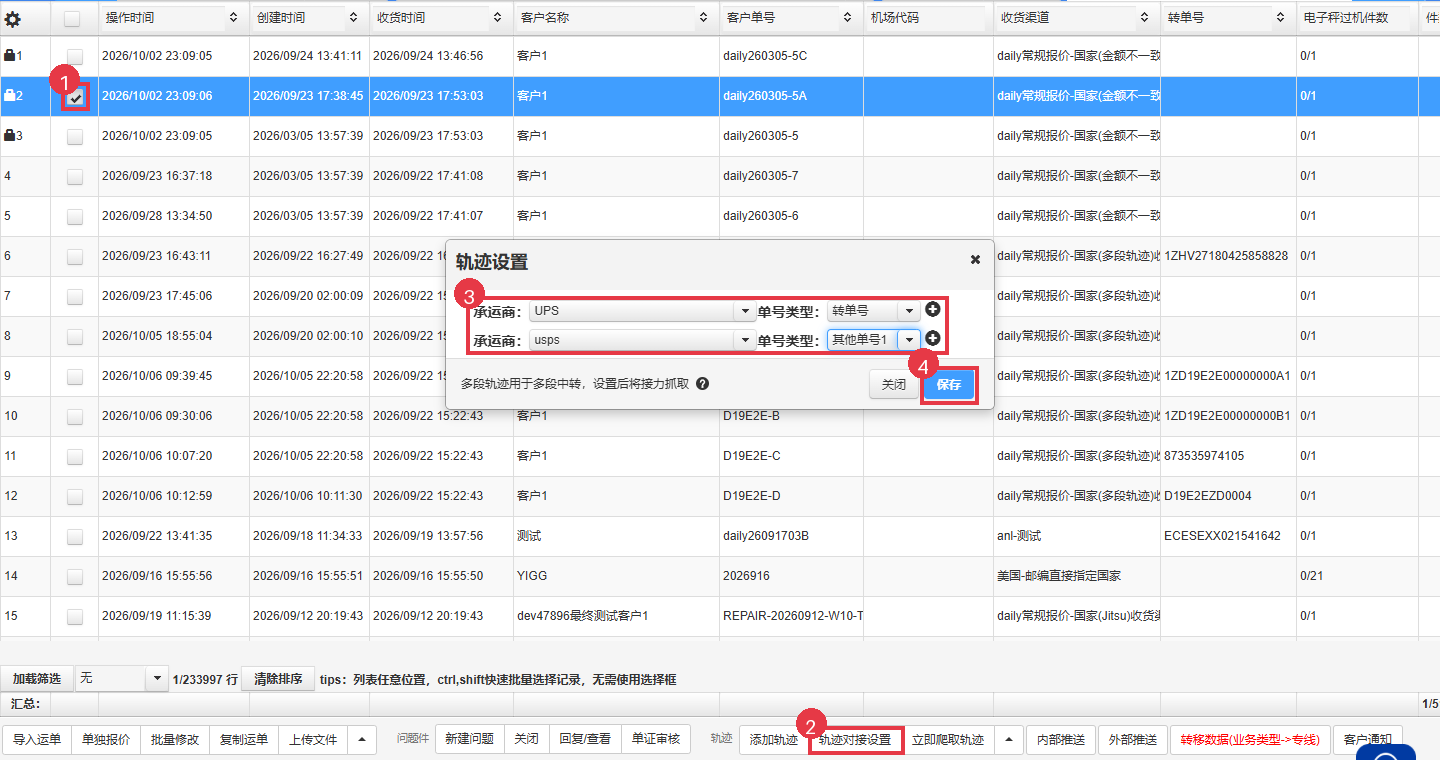The width and height of the screenshot is (1440, 760).
Task: Click the 机场代码 column filter field
Action: coord(927,18)
